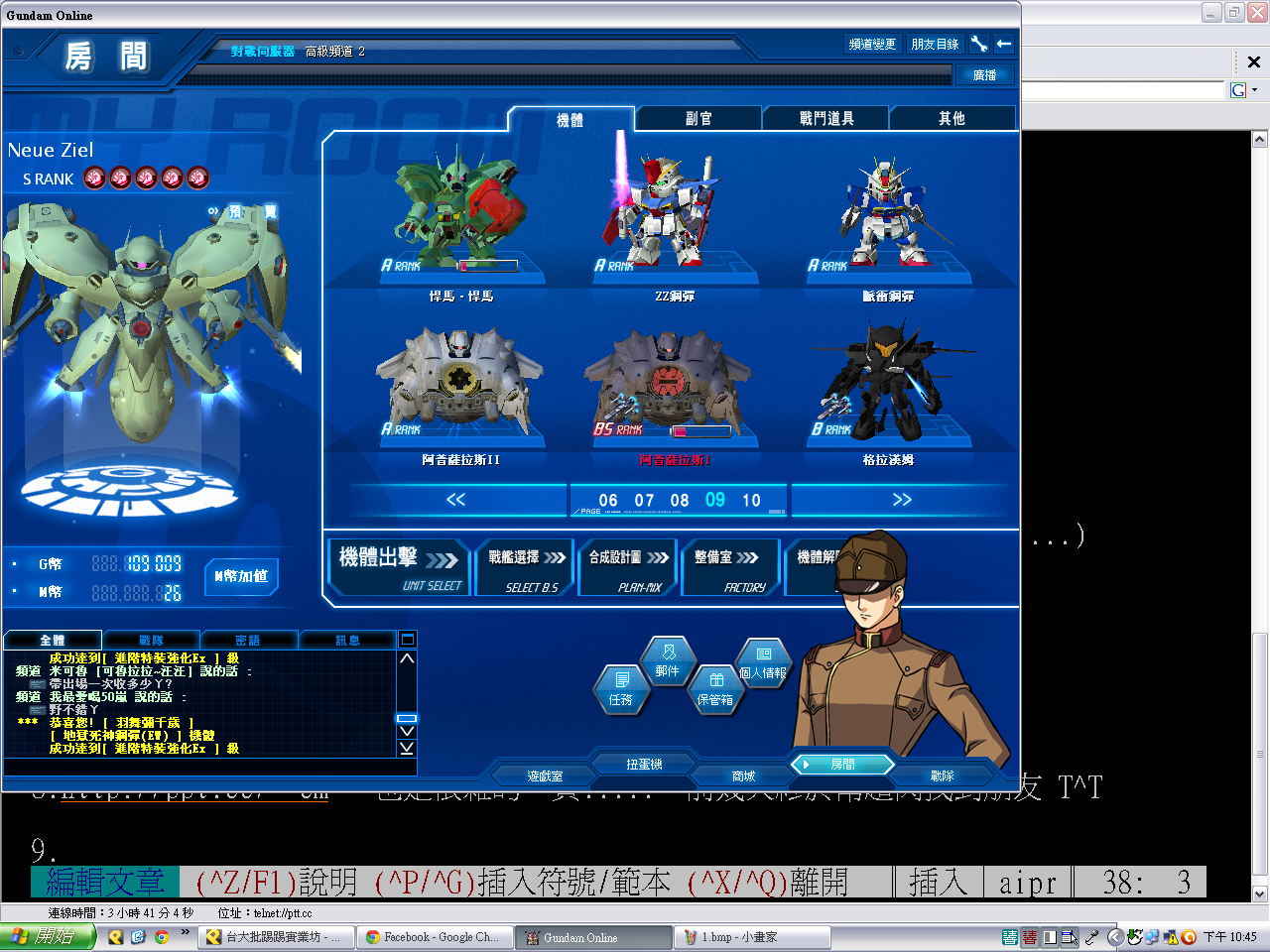Switch to the 其他 tab
Image resolution: width=1270 pixels, height=952 pixels.
pos(952,119)
